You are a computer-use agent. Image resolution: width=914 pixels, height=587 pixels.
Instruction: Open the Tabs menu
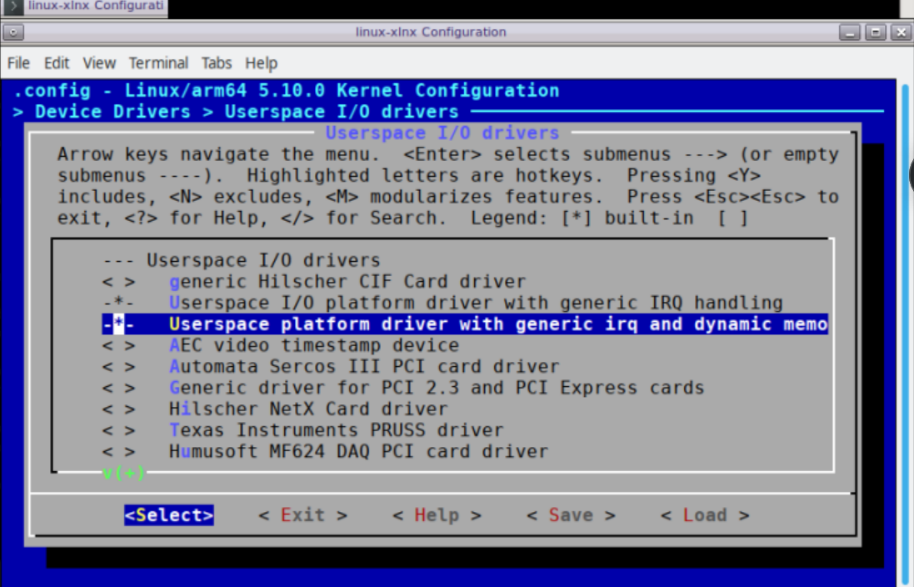(216, 63)
